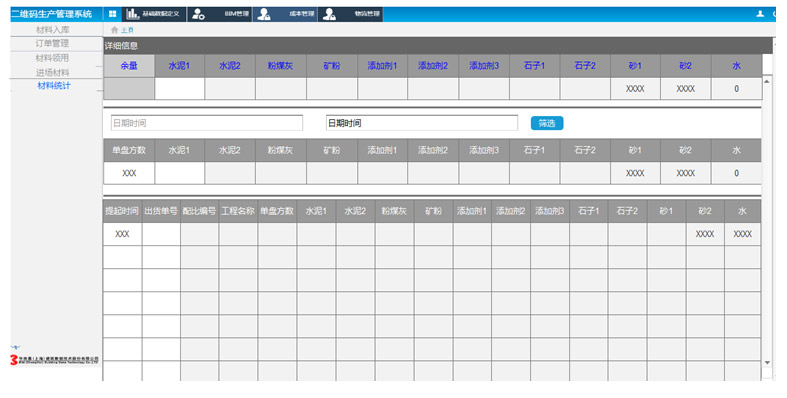Click XXXX under 砂2 in 余量 table
The width and height of the screenshot is (787, 398).
686,89
